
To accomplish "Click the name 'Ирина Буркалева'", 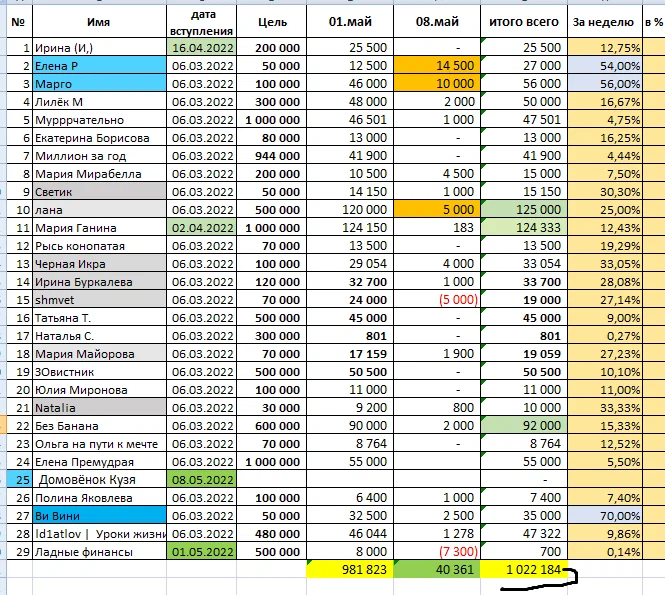I will tap(99, 282).
